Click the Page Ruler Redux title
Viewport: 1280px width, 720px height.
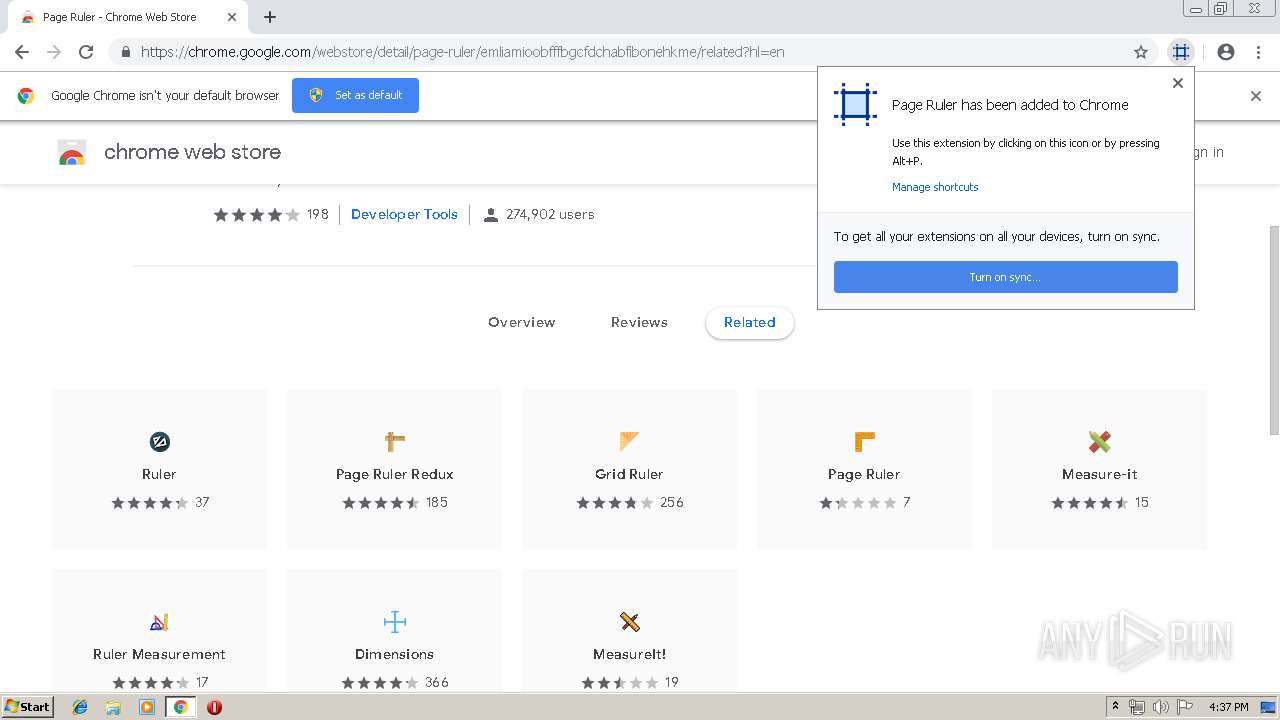click(395, 474)
